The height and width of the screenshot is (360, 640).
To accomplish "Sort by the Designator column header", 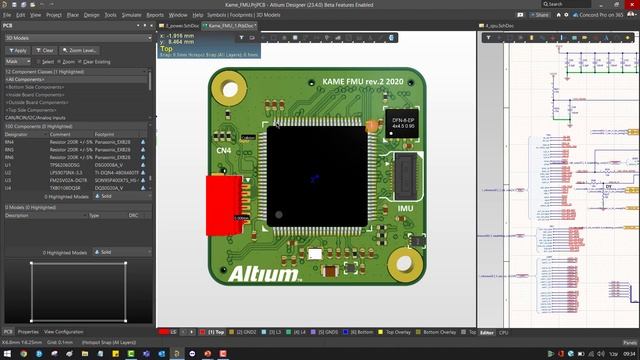I will (26, 134).
